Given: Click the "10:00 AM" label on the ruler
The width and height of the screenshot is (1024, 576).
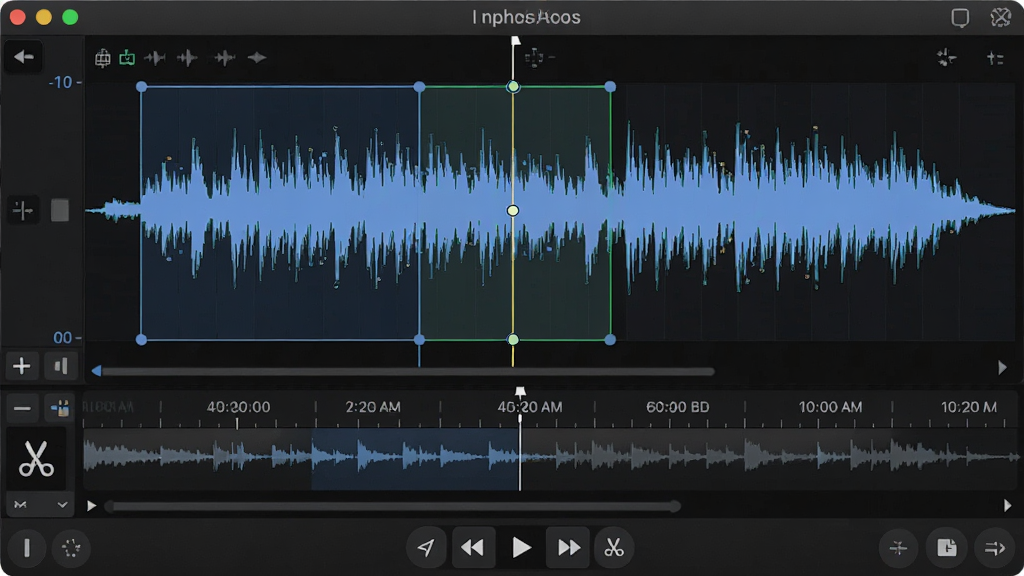Looking at the screenshot, I should click(x=831, y=407).
